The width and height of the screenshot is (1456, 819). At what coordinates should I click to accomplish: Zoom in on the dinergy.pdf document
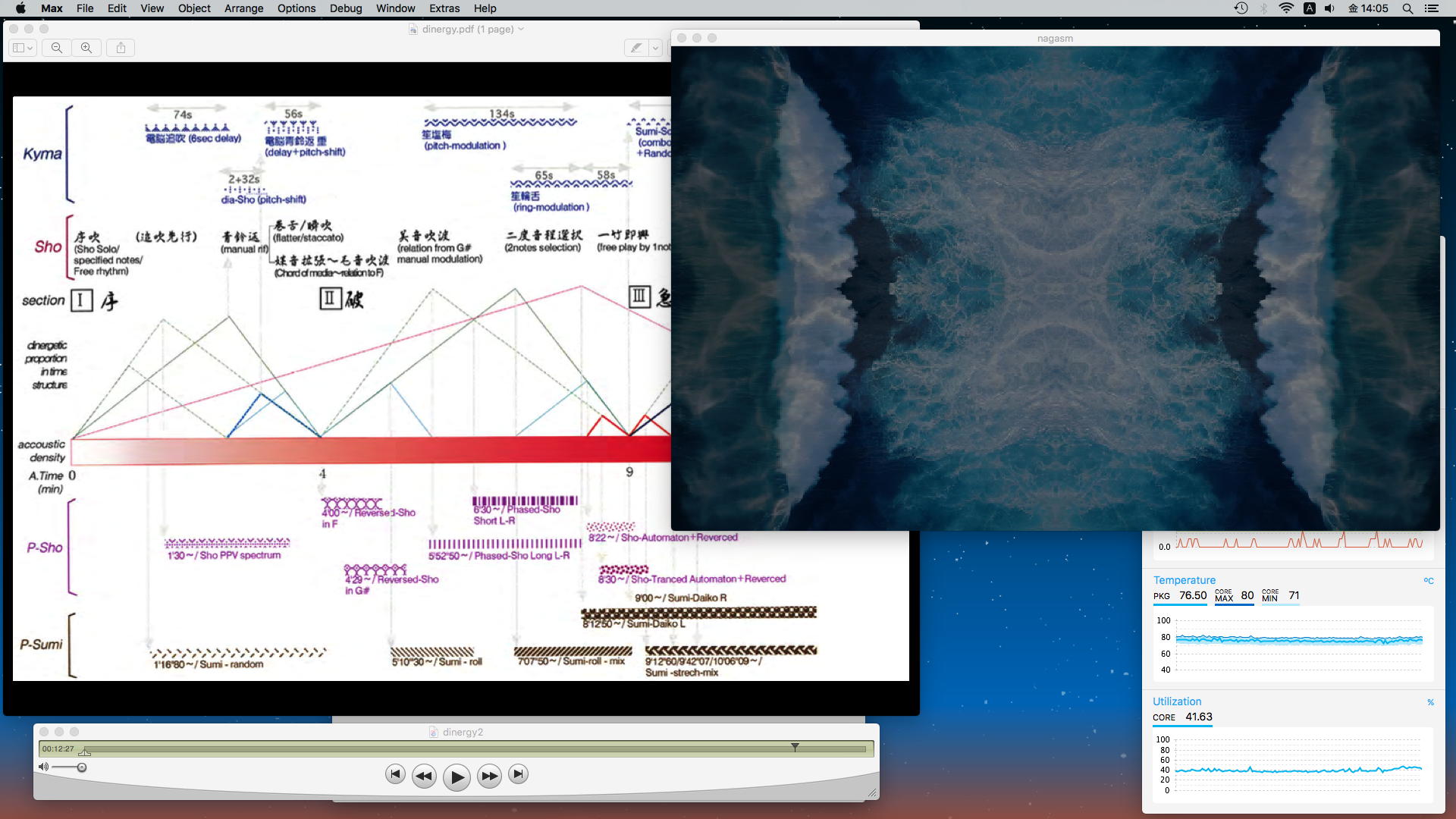(x=86, y=48)
